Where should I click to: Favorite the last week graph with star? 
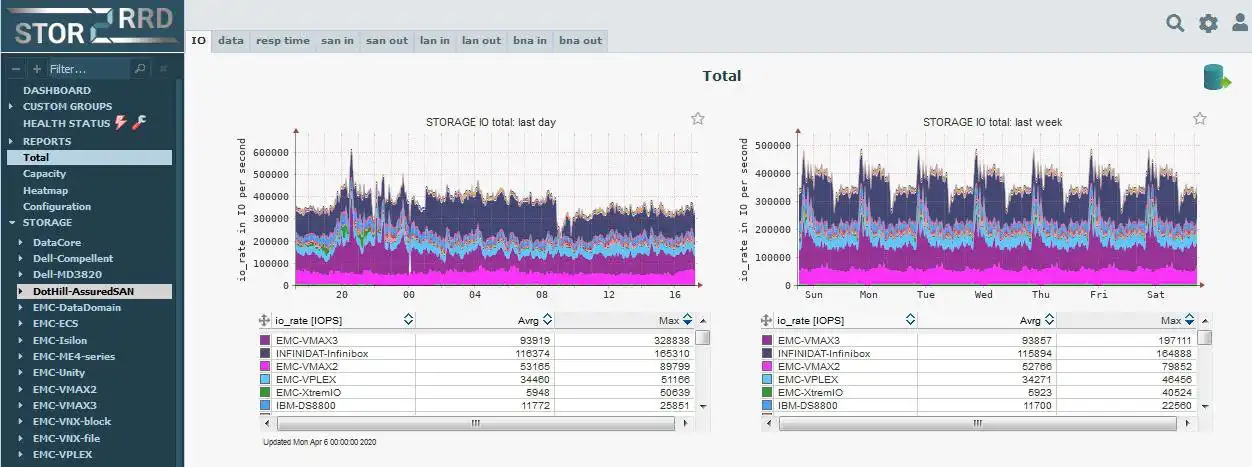[1200, 118]
